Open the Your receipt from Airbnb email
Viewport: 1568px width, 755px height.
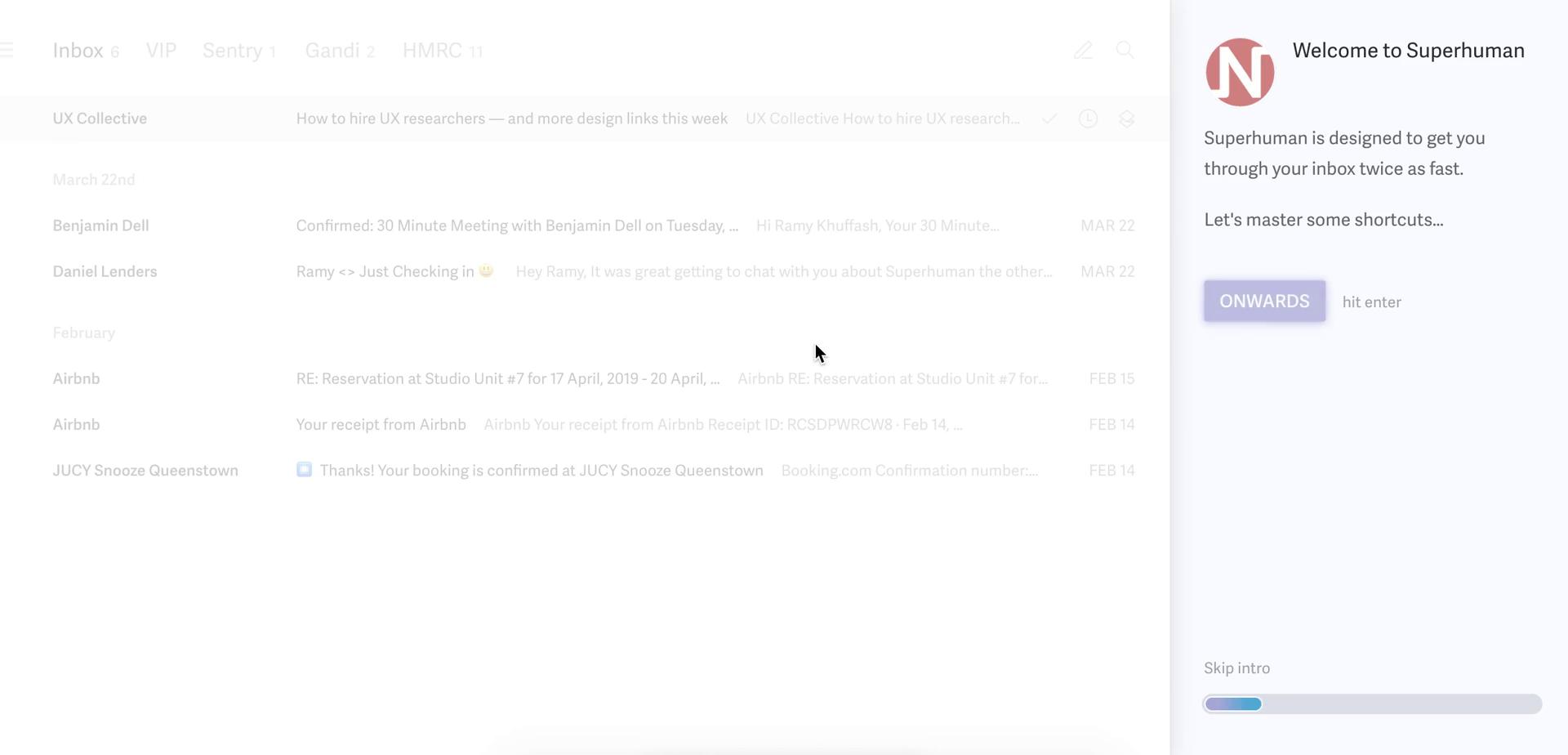[585, 424]
